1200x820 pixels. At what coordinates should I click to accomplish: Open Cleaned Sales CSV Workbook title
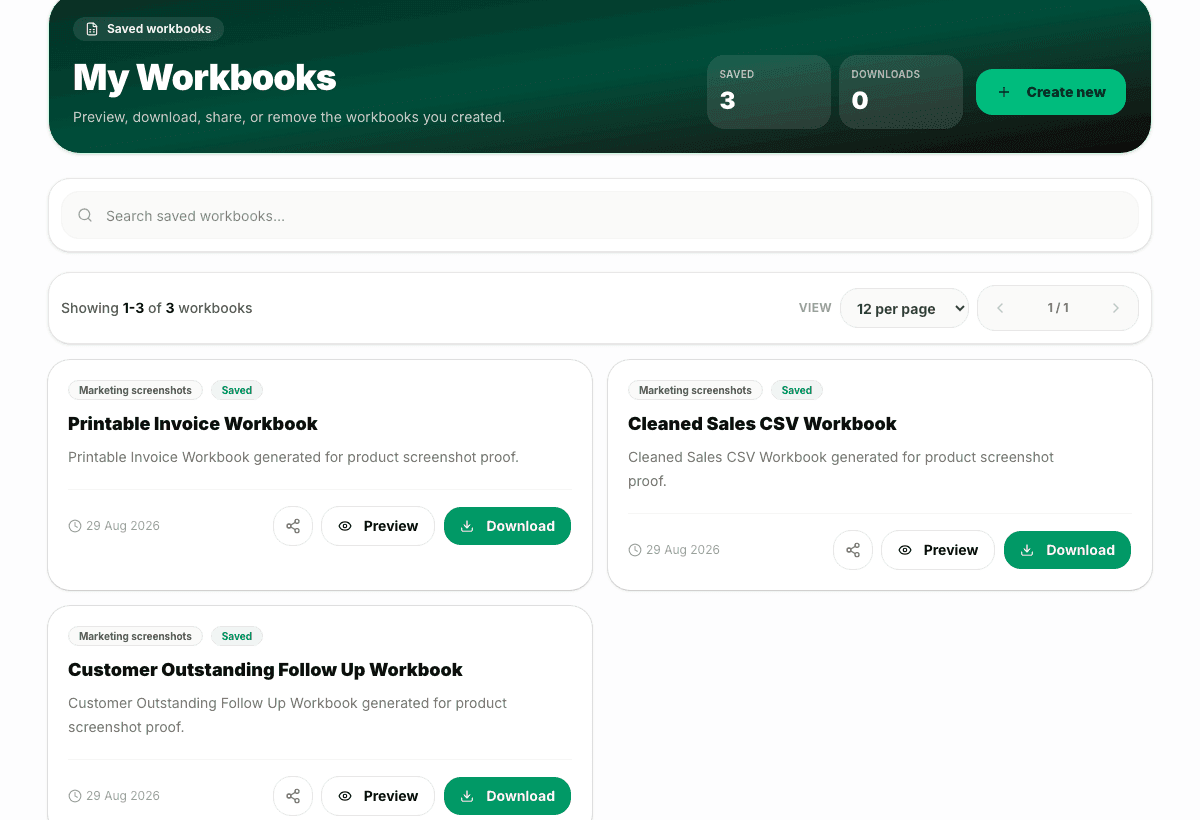pyautogui.click(x=762, y=424)
